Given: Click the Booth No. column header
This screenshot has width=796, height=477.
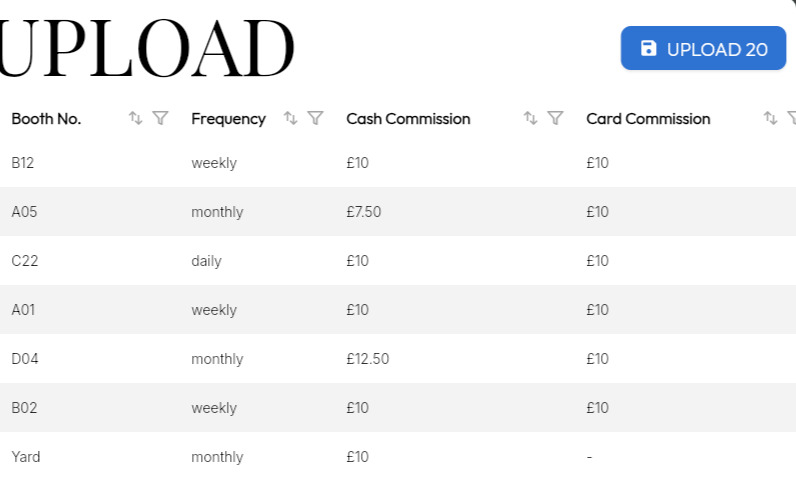Looking at the screenshot, I should [46, 119].
